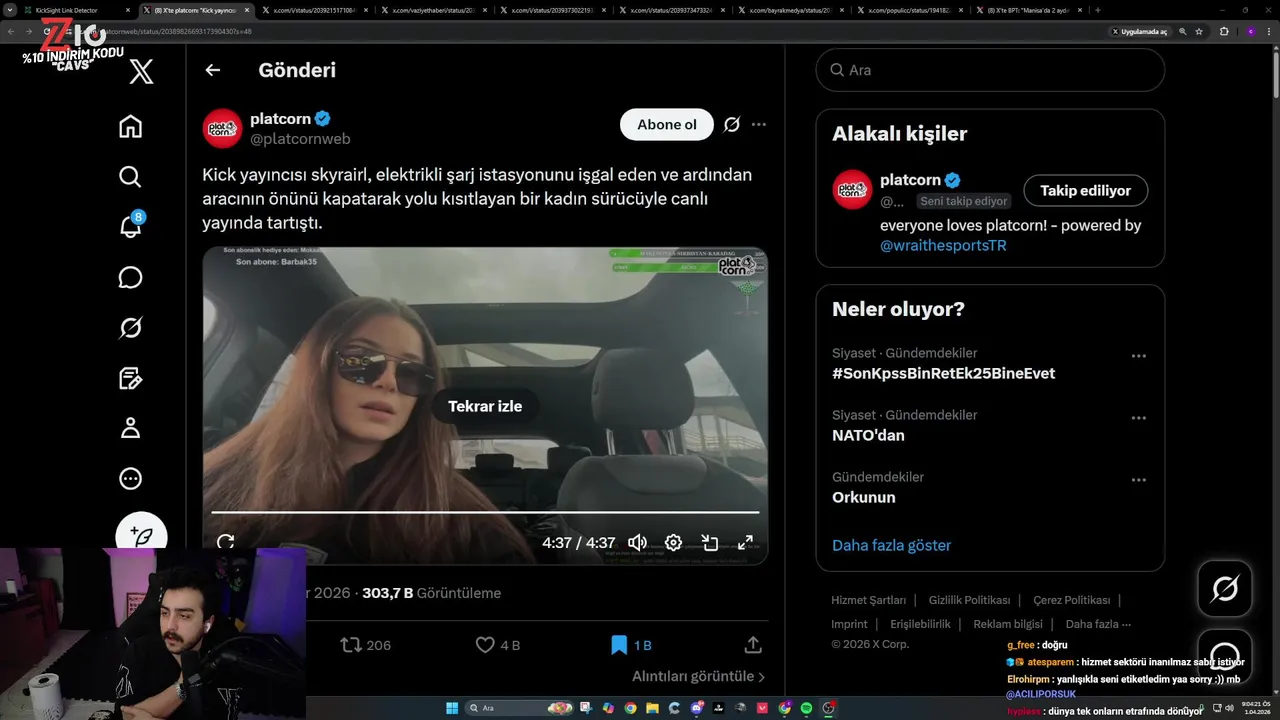Toggle the Takip ediliyor follow button

pos(1085,190)
